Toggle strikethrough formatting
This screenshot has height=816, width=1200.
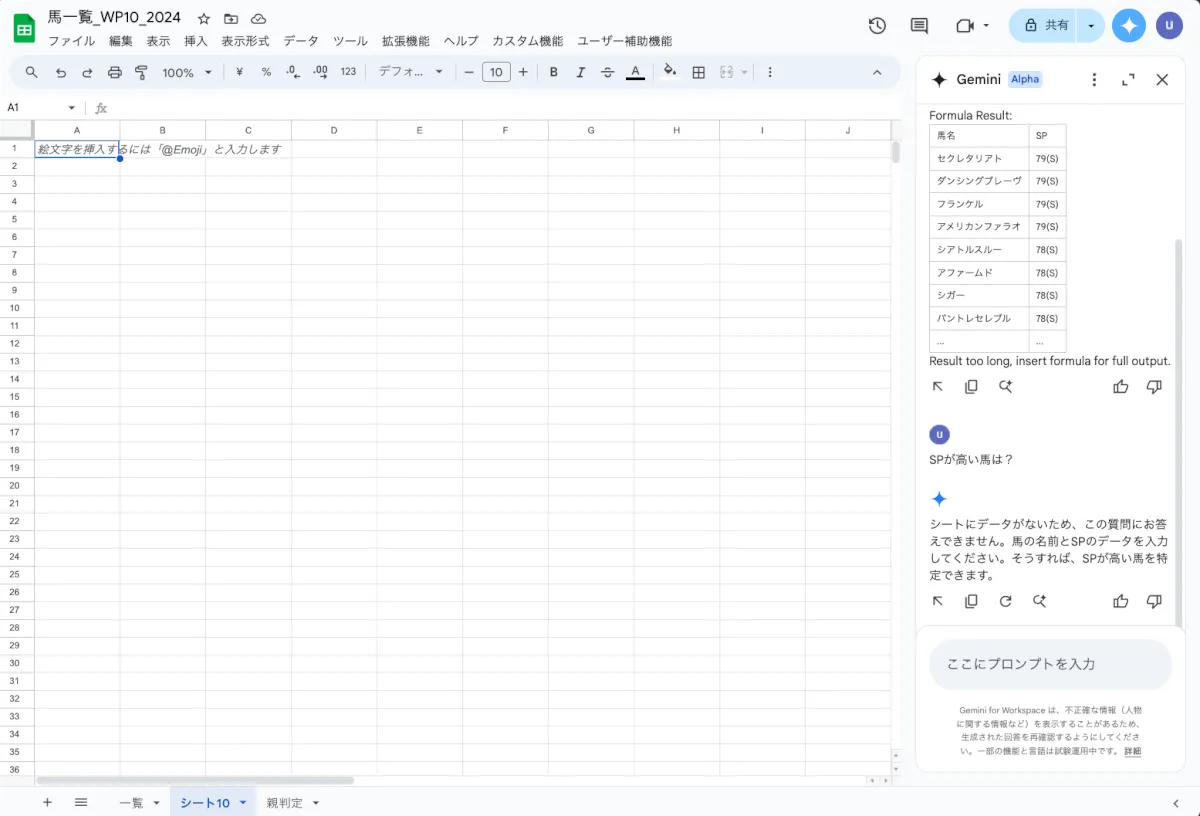point(608,72)
